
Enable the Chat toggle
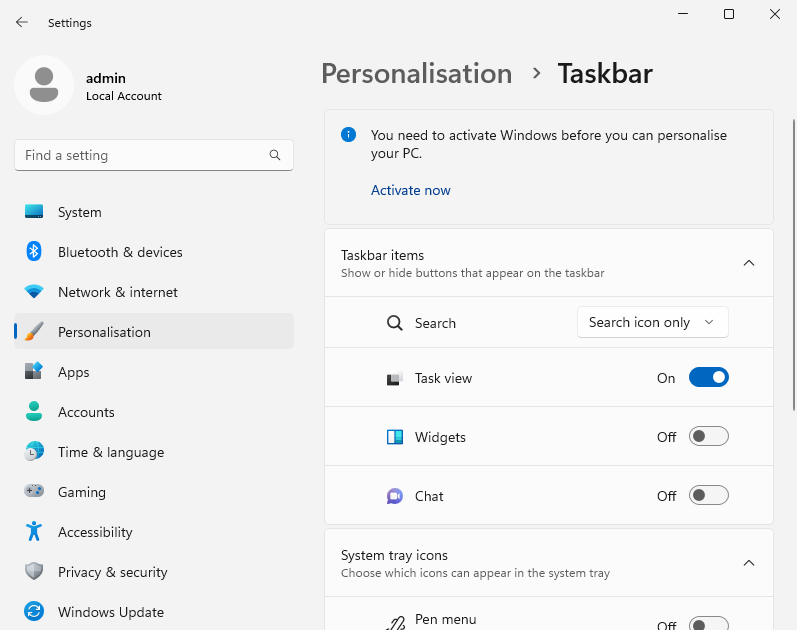(x=708, y=496)
